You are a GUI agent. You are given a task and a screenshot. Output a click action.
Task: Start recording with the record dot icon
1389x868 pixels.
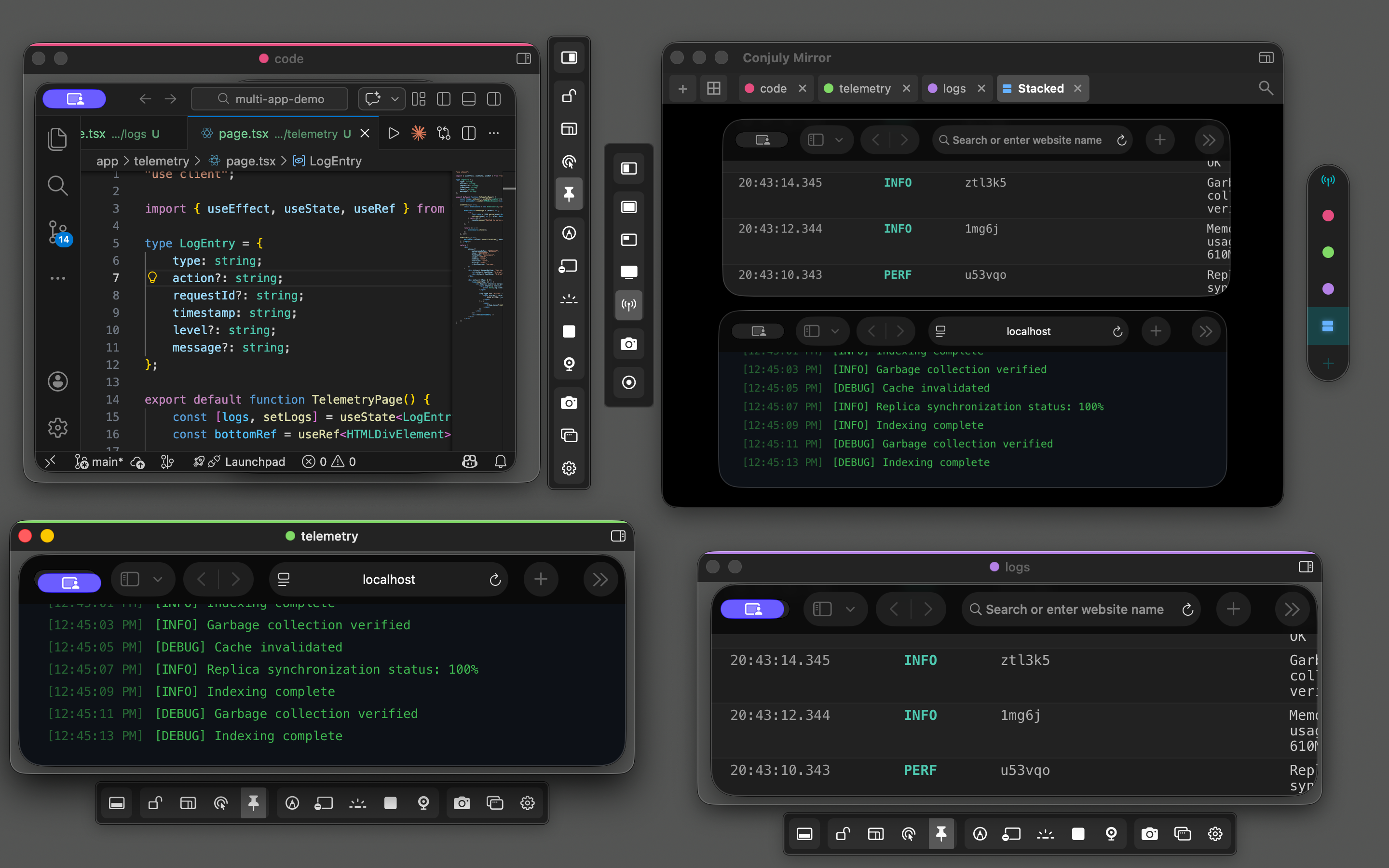629,382
